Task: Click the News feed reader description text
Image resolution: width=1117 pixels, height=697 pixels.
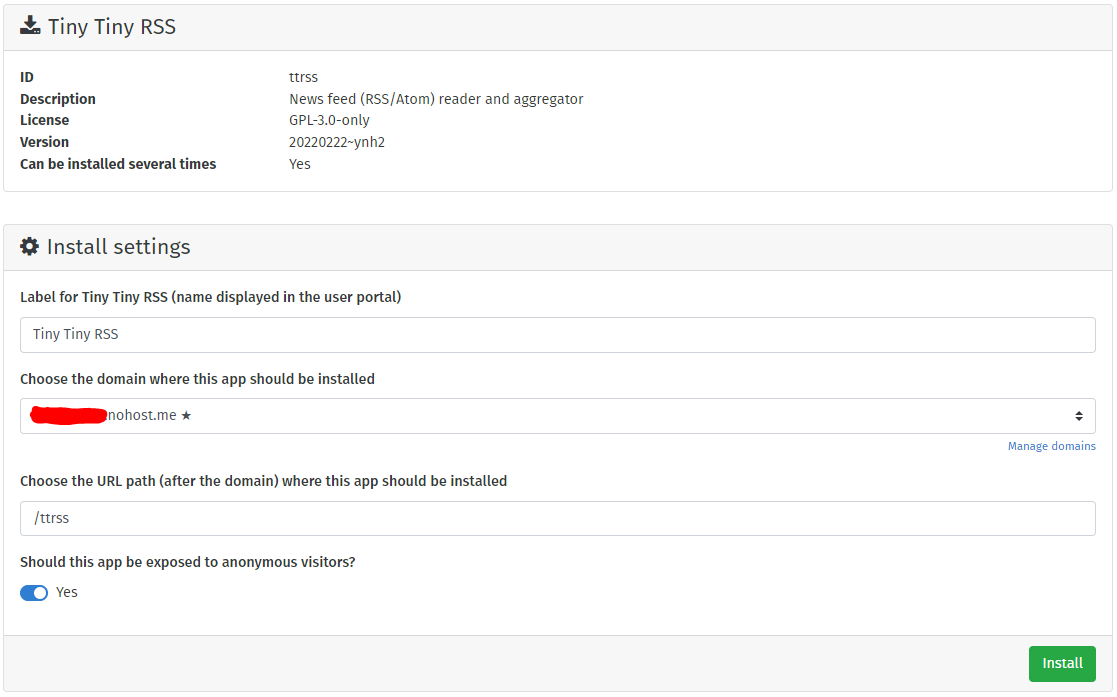Action: click(x=436, y=99)
